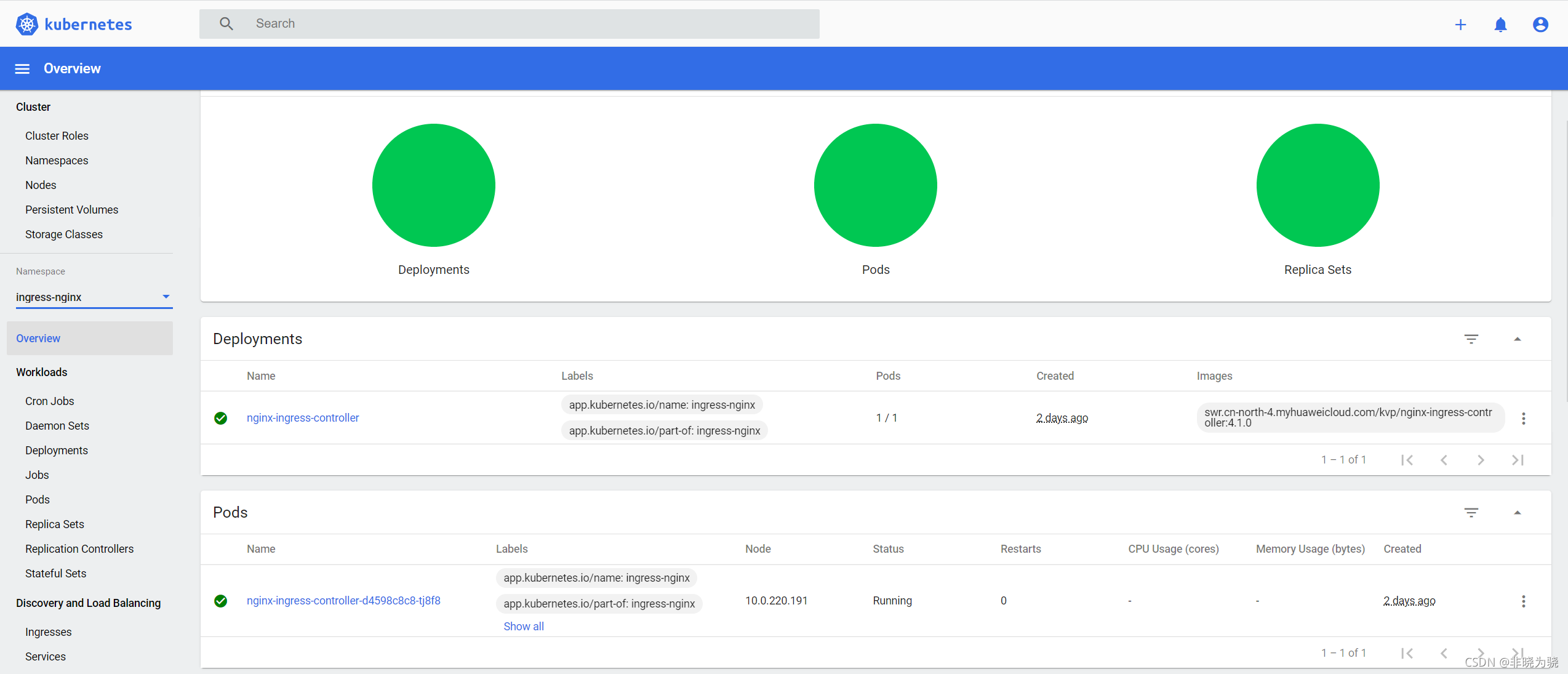The height and width of the screenshot is (674, 1568).
Task: Click the app.kubernetes.io/name label in the Deployments row
Action: pos(662,404)
